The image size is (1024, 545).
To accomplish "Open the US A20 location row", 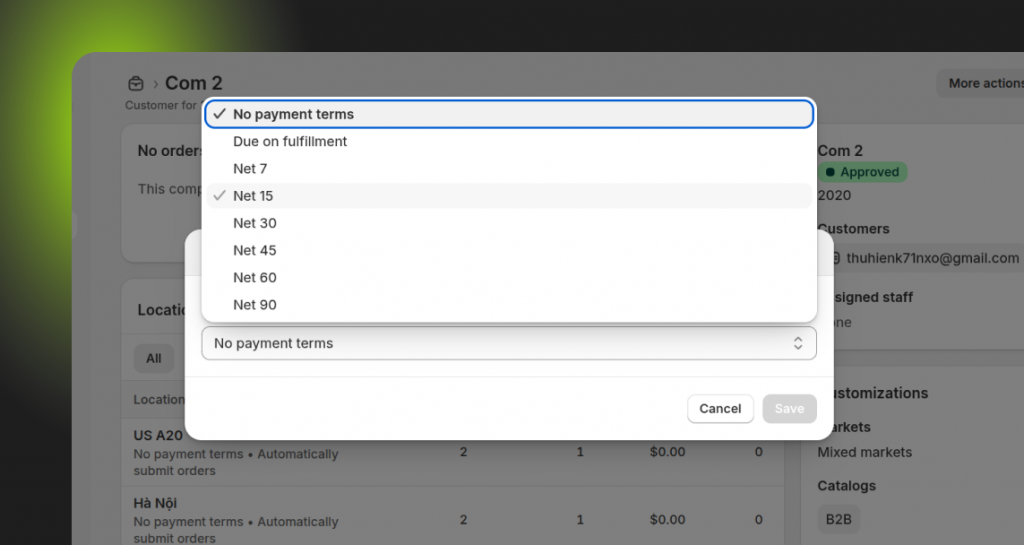I will [452, 452].
